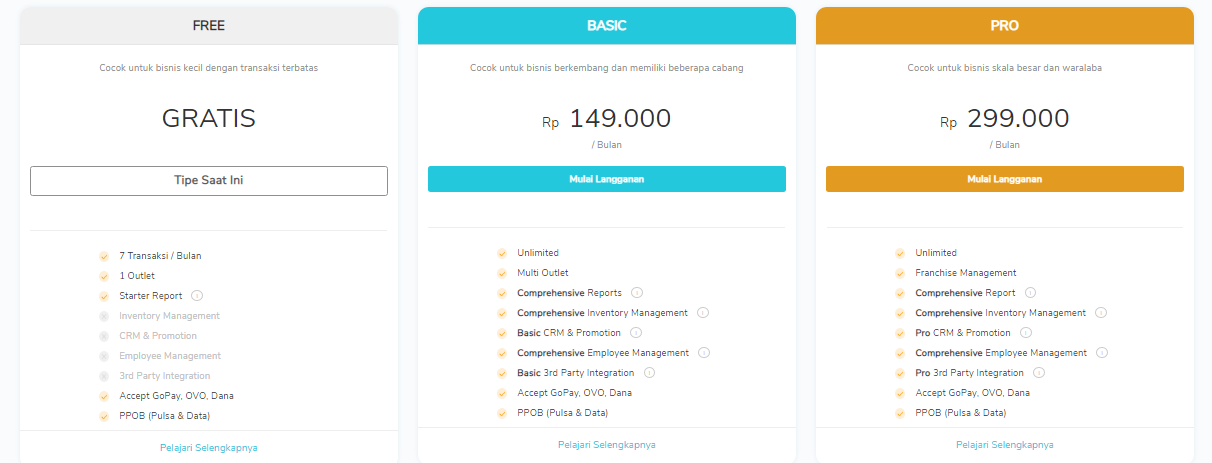
Task: Show info for Pro Comprehensive Employee Management
Action: [x=1101, y=353]
